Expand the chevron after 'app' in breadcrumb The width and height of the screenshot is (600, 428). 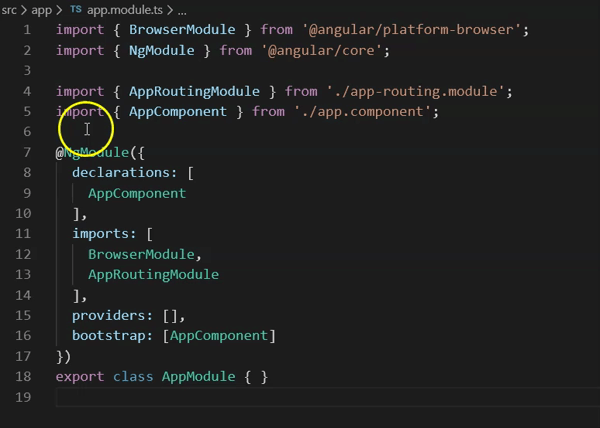(59, 10)
